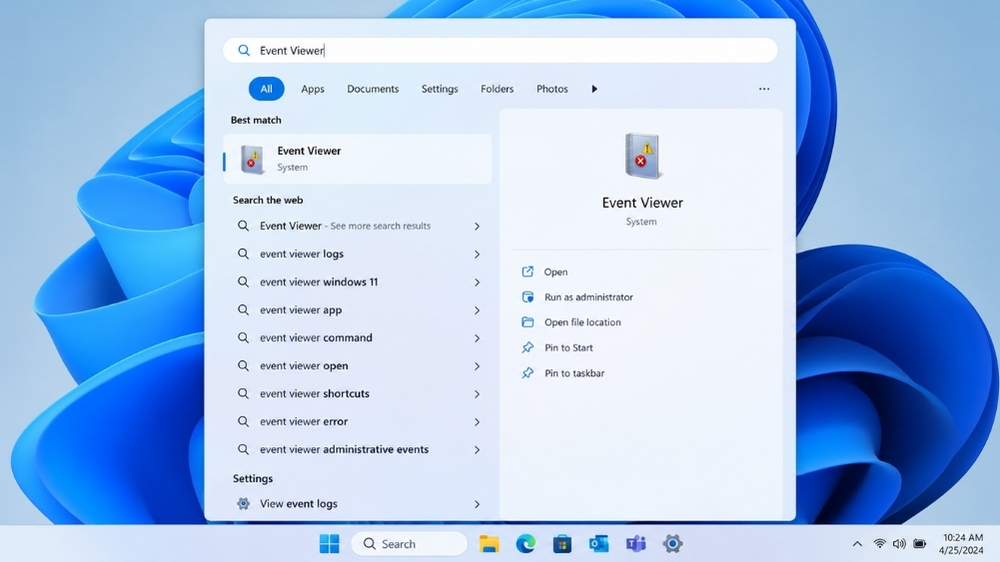This screenshot has height=562, width=1000.
Task: Show hidden icons in system tray
Action: [857, 544]
